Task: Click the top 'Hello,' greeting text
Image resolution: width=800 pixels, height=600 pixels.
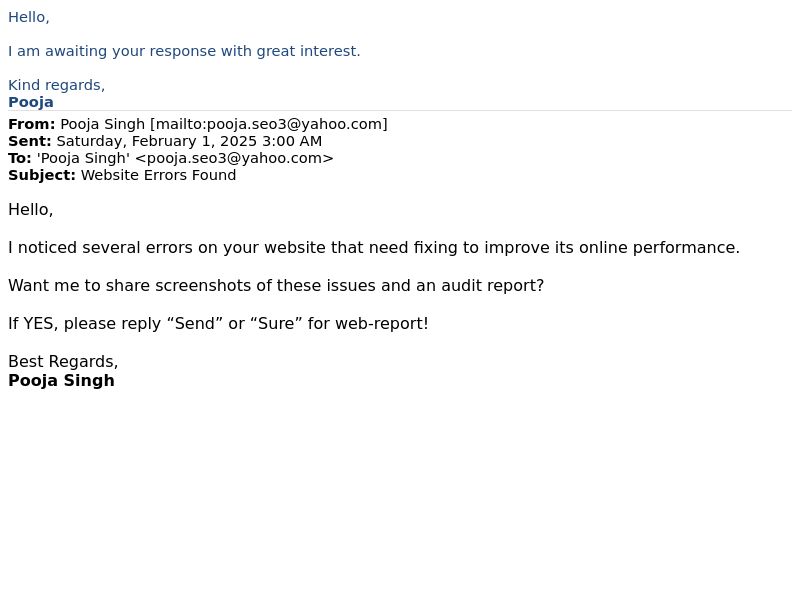Action: (x=29, y=17)
